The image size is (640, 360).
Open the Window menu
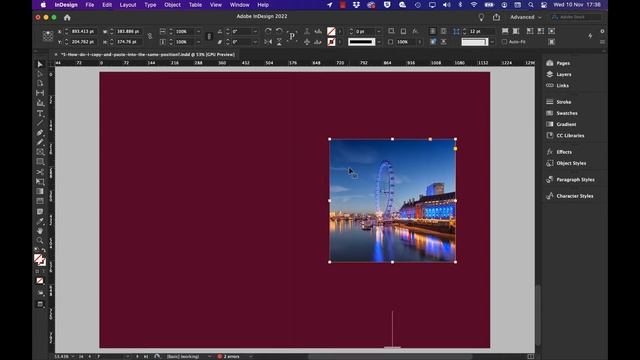tap(240, 5)
